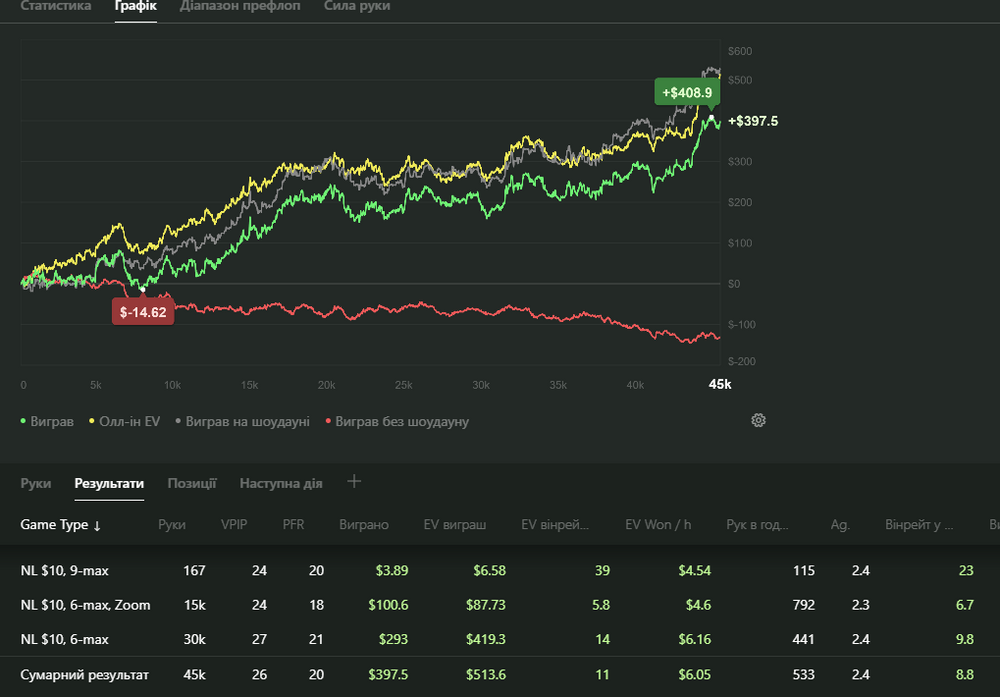Image resolution: width=1000 pixels, height=697 pixels.
Task: Switch to the Руки tab
Action: 36,483
